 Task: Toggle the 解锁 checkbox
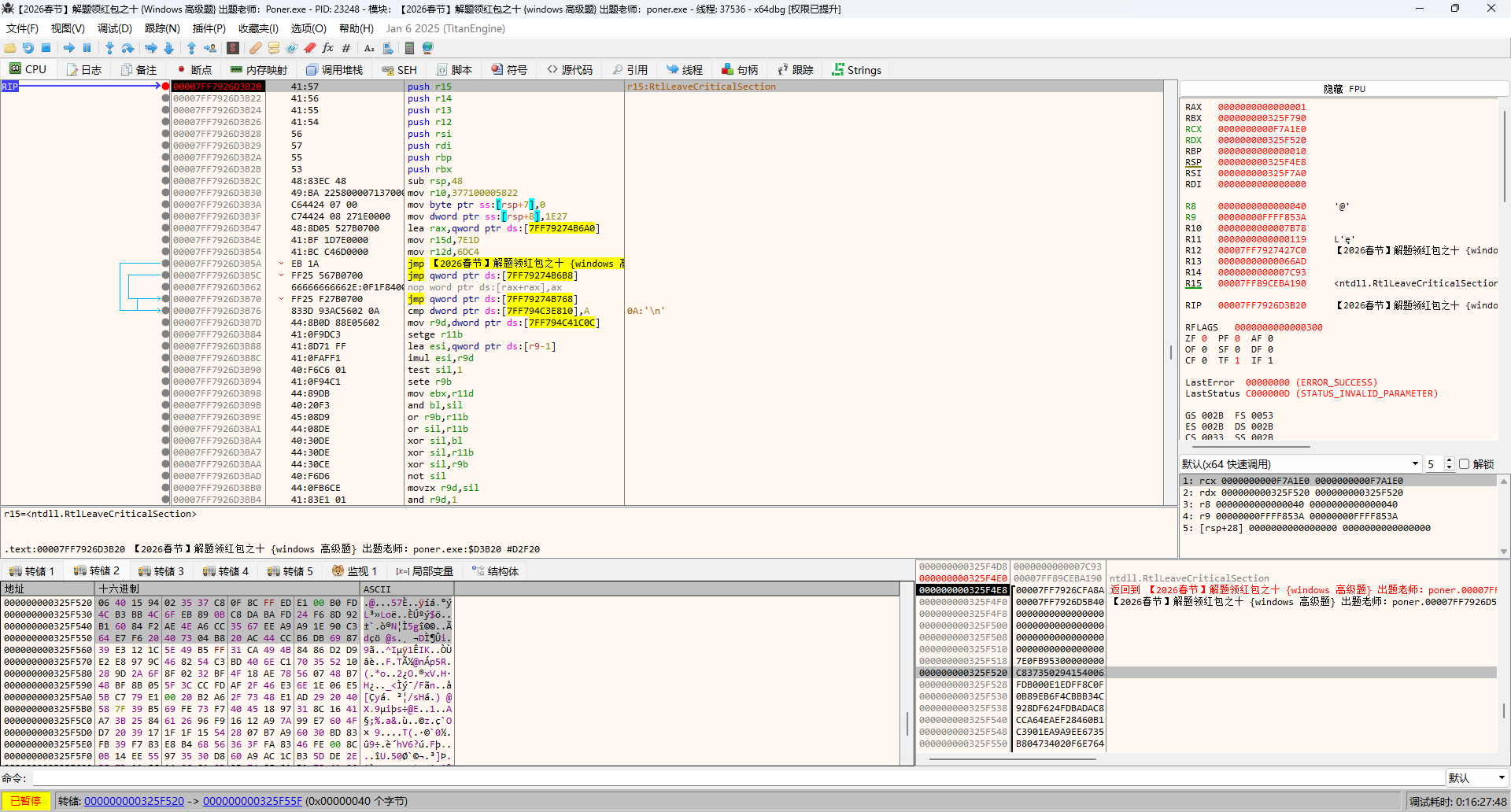coord(1464,464)
